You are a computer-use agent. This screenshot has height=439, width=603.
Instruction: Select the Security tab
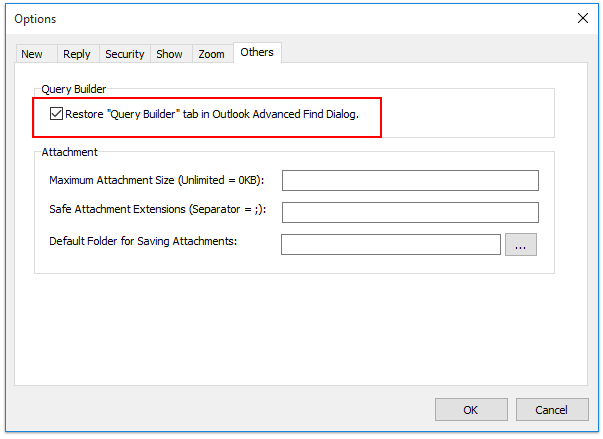(125, 54)
